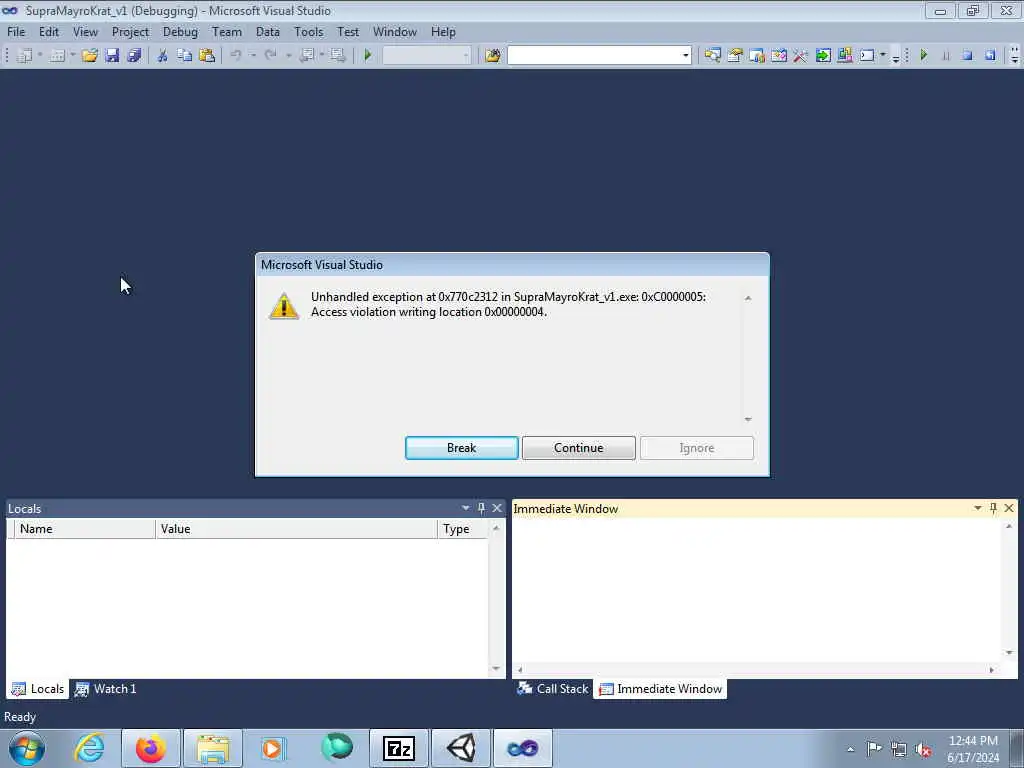Click the Navigate Backward icon
1024x768 pixels.
click(x=306, y=56)
